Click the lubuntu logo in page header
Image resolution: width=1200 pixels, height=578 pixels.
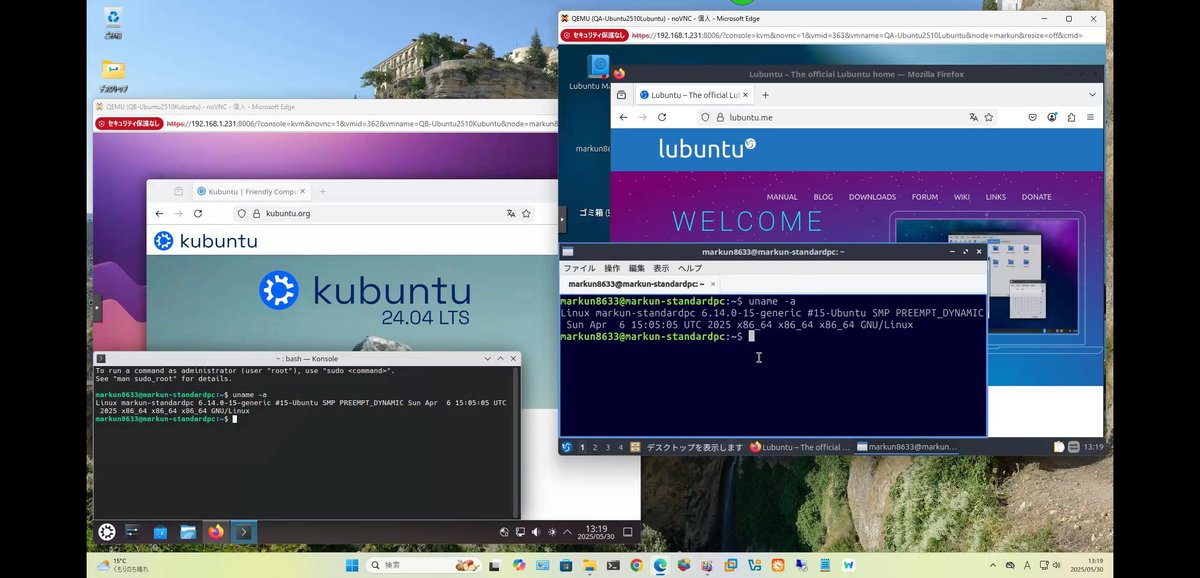point(708,149)
